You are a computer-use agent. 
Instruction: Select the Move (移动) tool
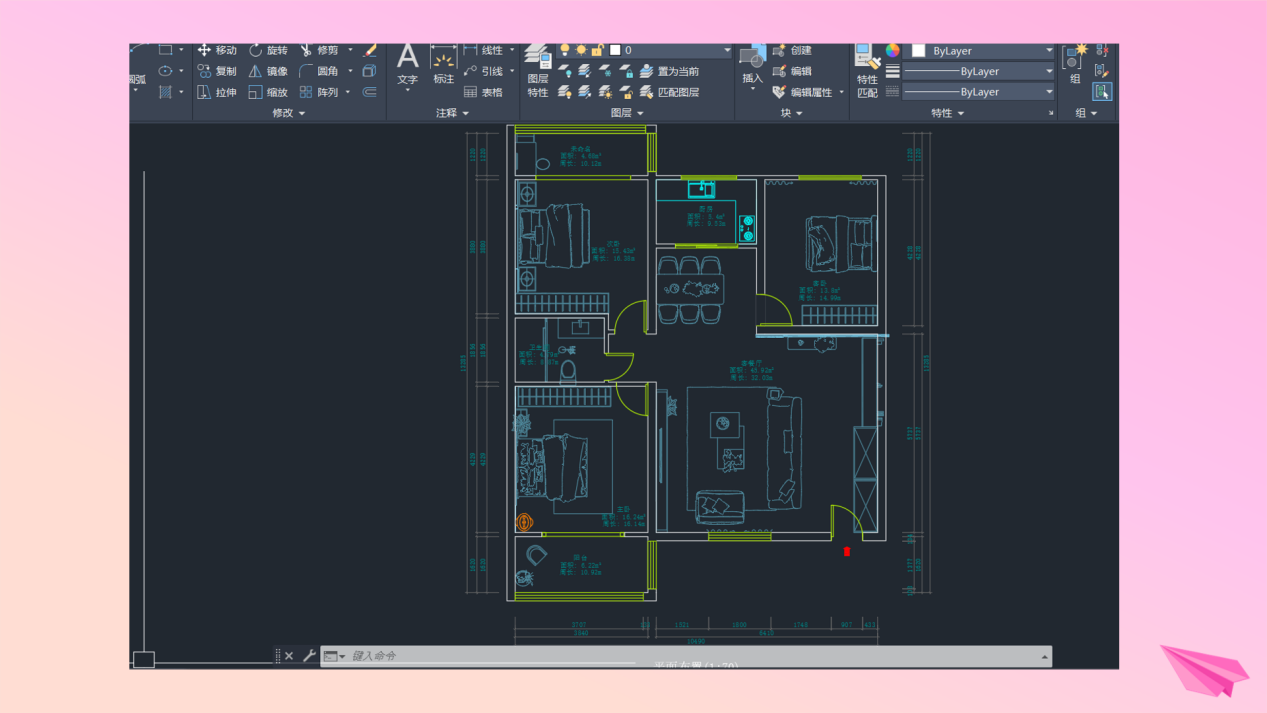[x=217, y=50]
